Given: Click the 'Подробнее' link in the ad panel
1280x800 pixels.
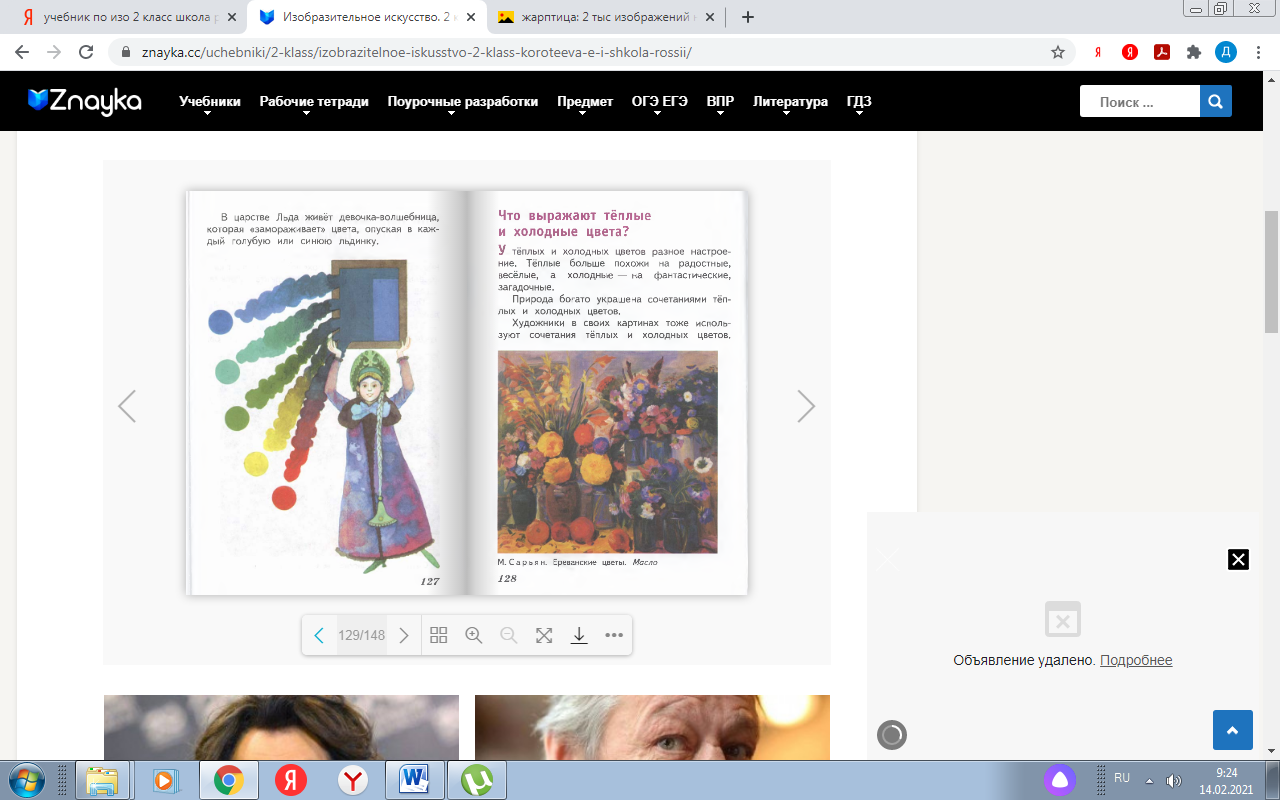Looking at the screenshot, I should [1136, 660].
